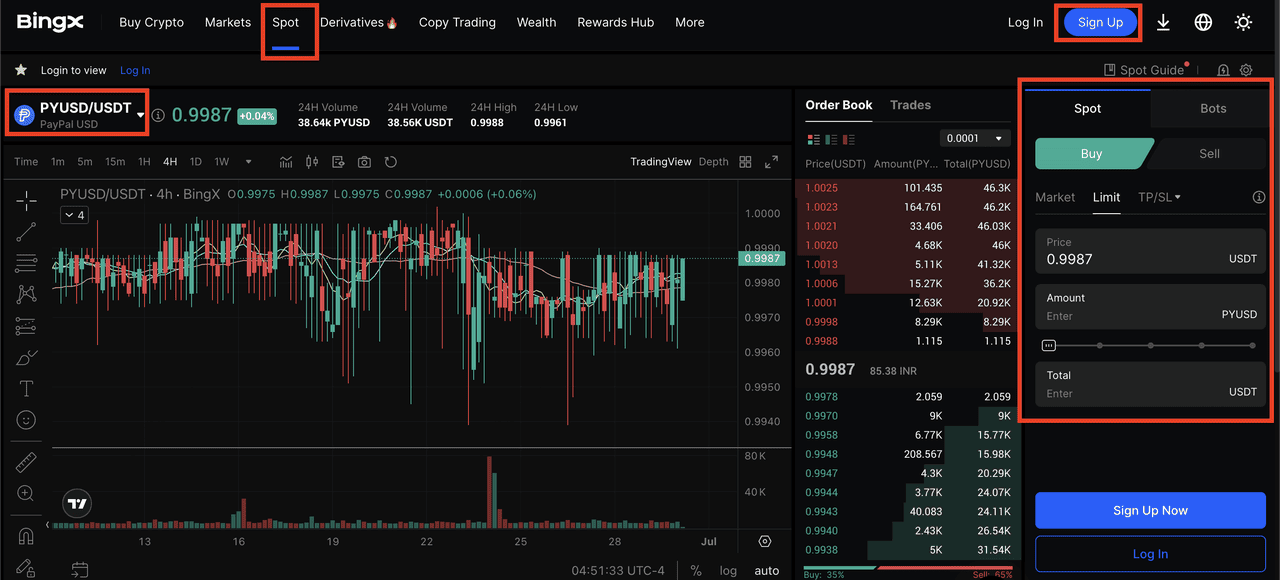Expand chart to fullscreen
Image resolution: width=1280 pixels, height=580 pixels.
click(x=771, y=162)
